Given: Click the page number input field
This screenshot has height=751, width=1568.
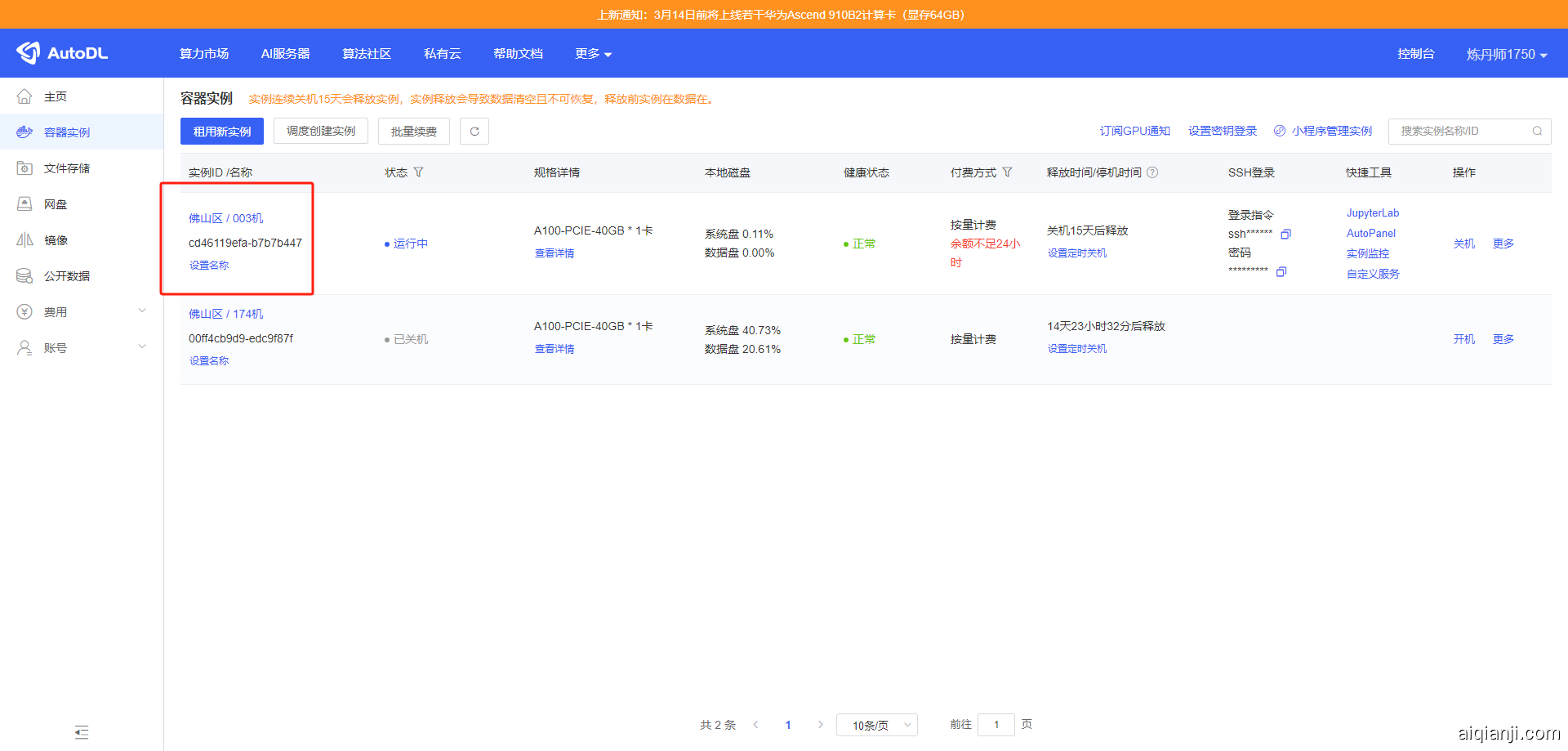Looking at the screenshot, I should [x=996, y=725].
